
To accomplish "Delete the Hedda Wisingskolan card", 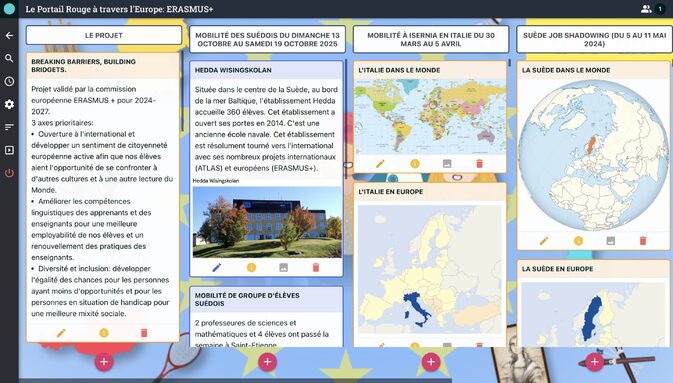I will pos(316,267).
